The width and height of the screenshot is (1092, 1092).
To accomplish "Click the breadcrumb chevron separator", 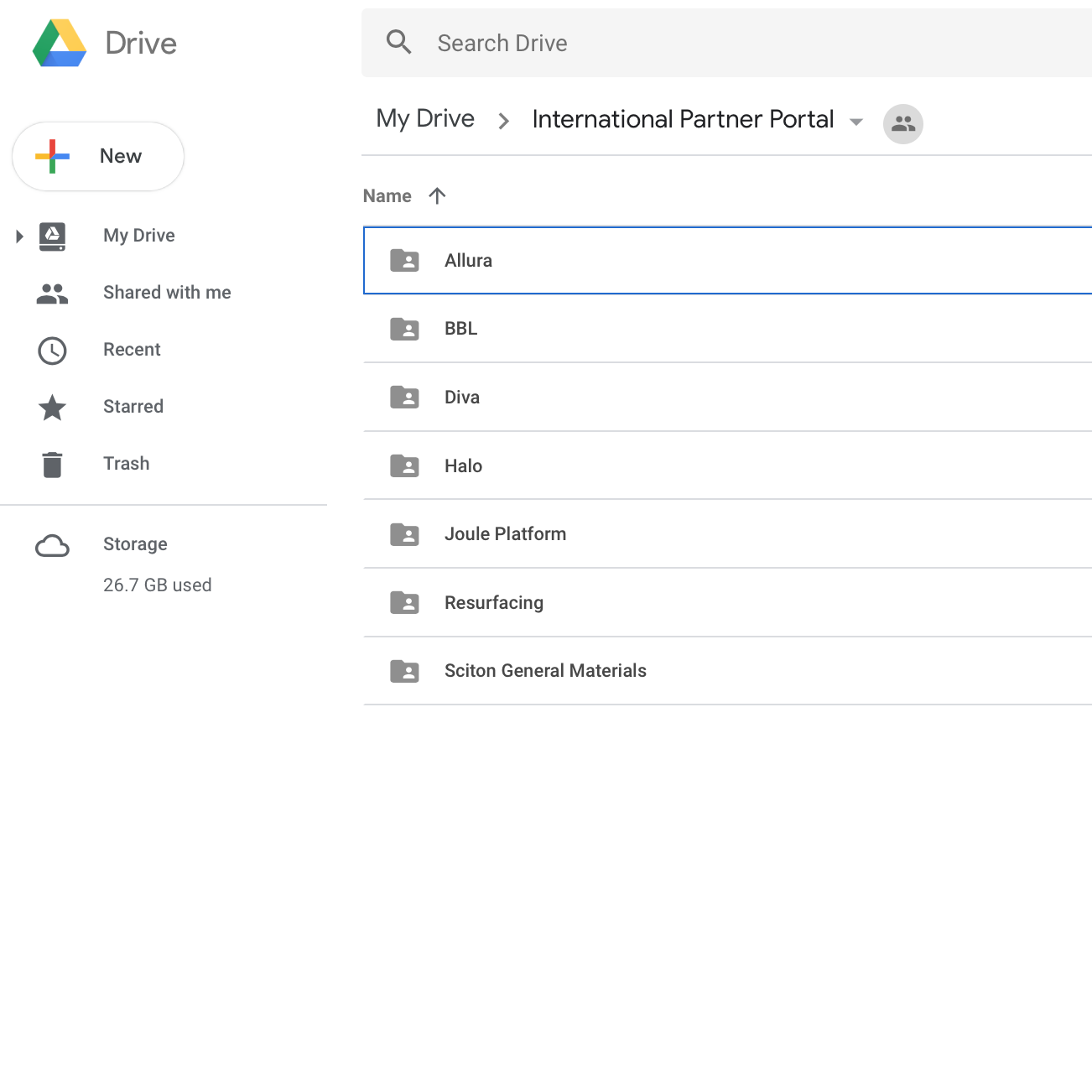I will pyautogui.click(x=504, y=122).
